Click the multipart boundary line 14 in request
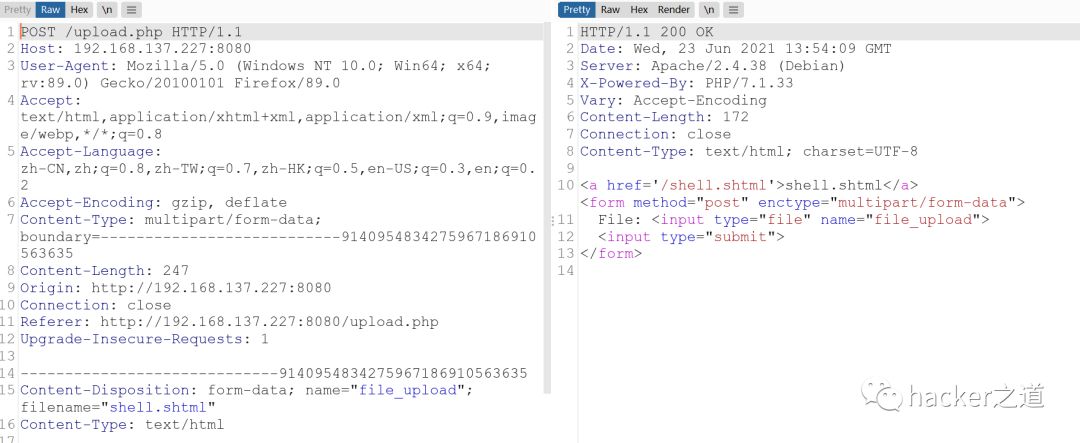Viewport: 1080px width, 443px height. tap(274, 373)
